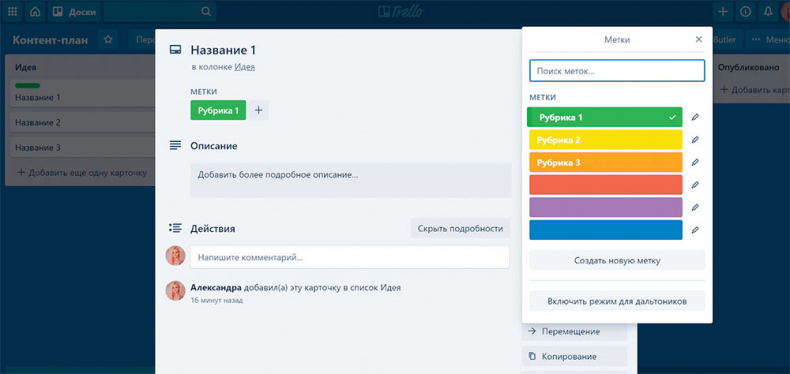Star the Контент-план board
The height and width of the screenshot is (374, 790).
(108, 40)
